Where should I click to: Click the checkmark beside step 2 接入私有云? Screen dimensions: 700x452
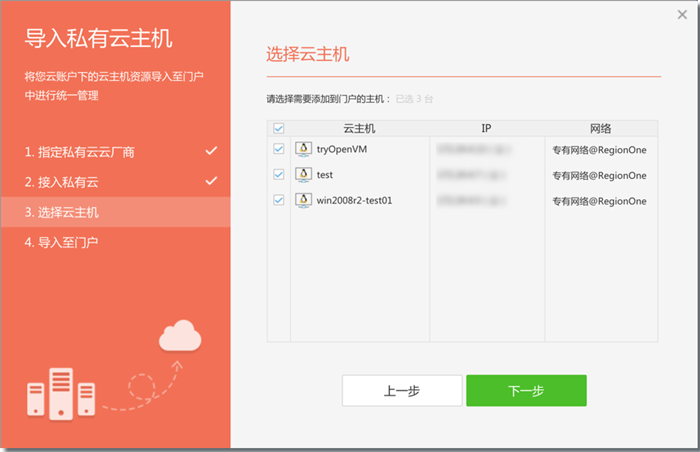tap(211, 181)
